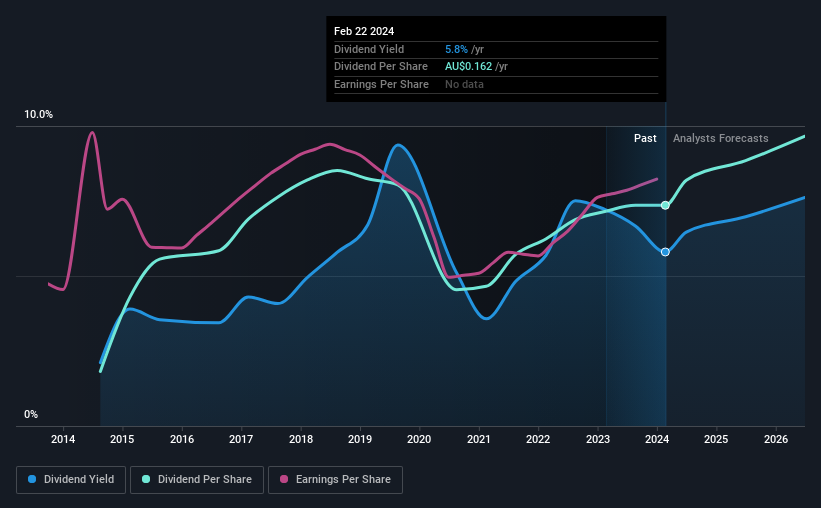Click the Past region label
Screen dimensions: 821x508
tap(645, 138)
